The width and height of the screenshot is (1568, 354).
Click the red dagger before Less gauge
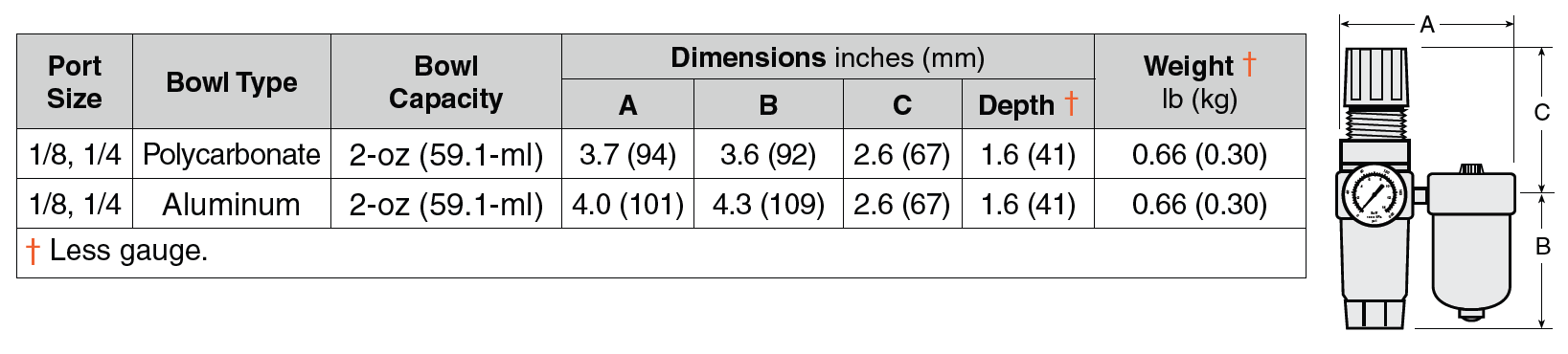coord(33,251)
